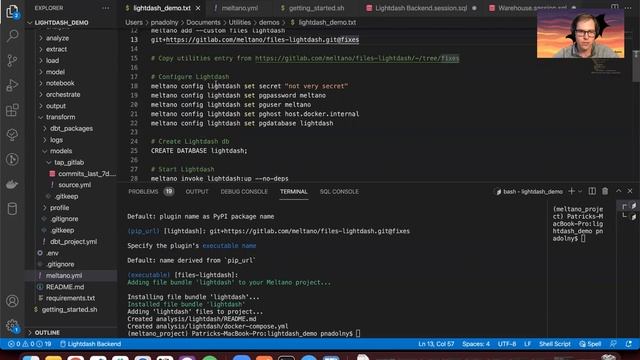The width and height of the screenshot is (640, 360).
Task: Click the editor vertical scrollbar
Action: tap(636, 66)
